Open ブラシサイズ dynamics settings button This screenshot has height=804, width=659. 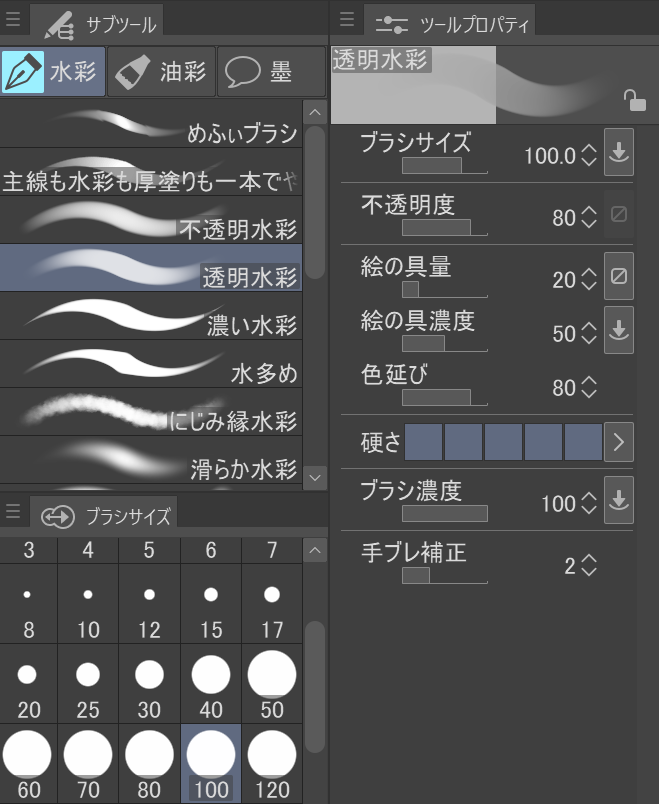618,152
